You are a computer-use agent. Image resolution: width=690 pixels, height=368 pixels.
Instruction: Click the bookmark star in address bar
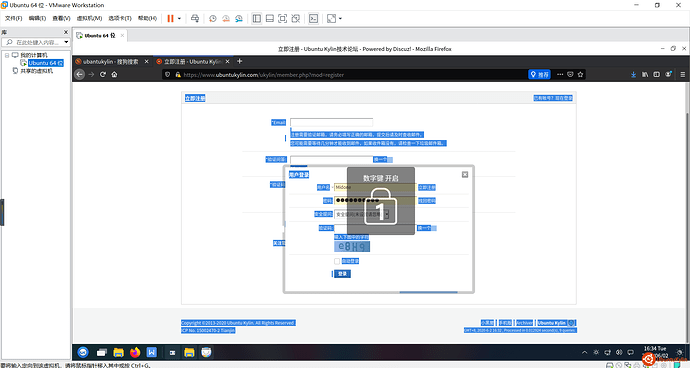pos(580,74)
